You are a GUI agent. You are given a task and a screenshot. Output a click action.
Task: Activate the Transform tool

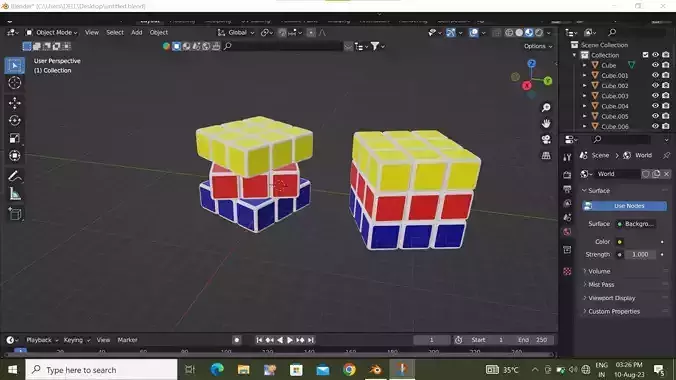click(x=15, y=156)
